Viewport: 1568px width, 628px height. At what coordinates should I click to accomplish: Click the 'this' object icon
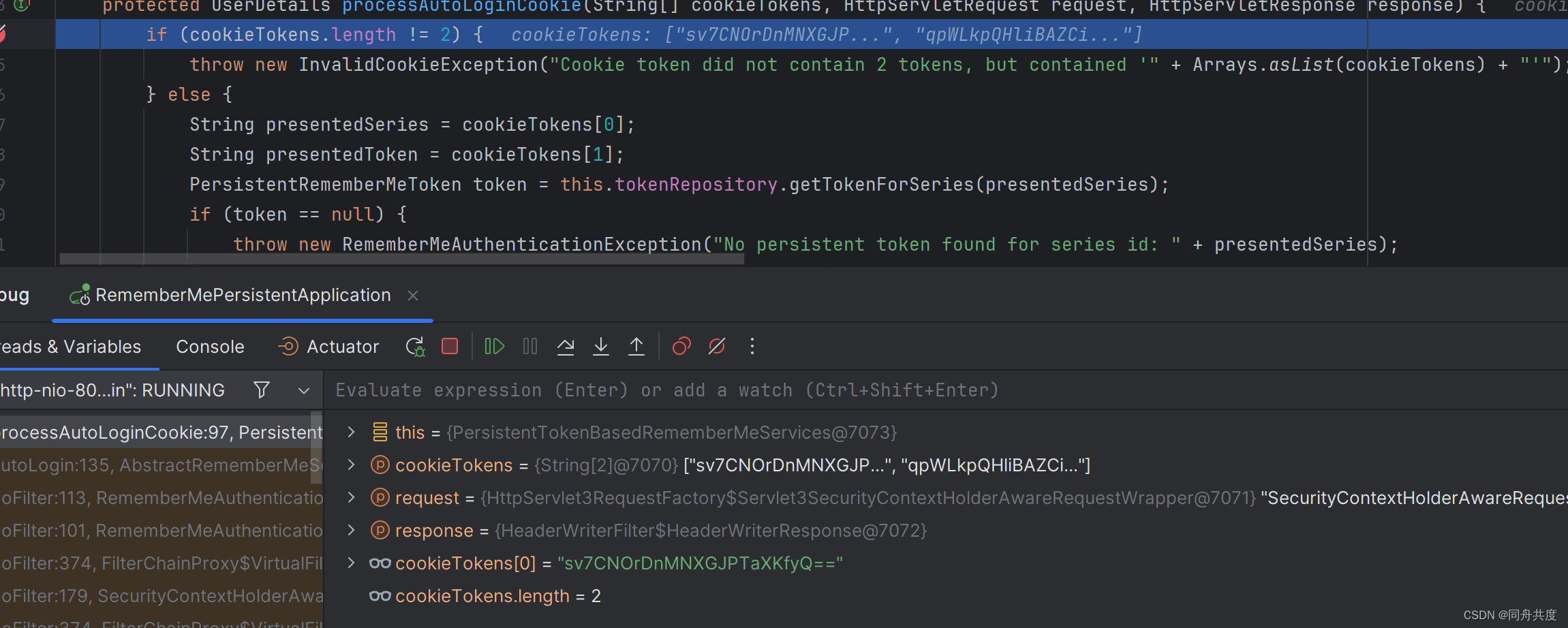(x=380, y=432)
